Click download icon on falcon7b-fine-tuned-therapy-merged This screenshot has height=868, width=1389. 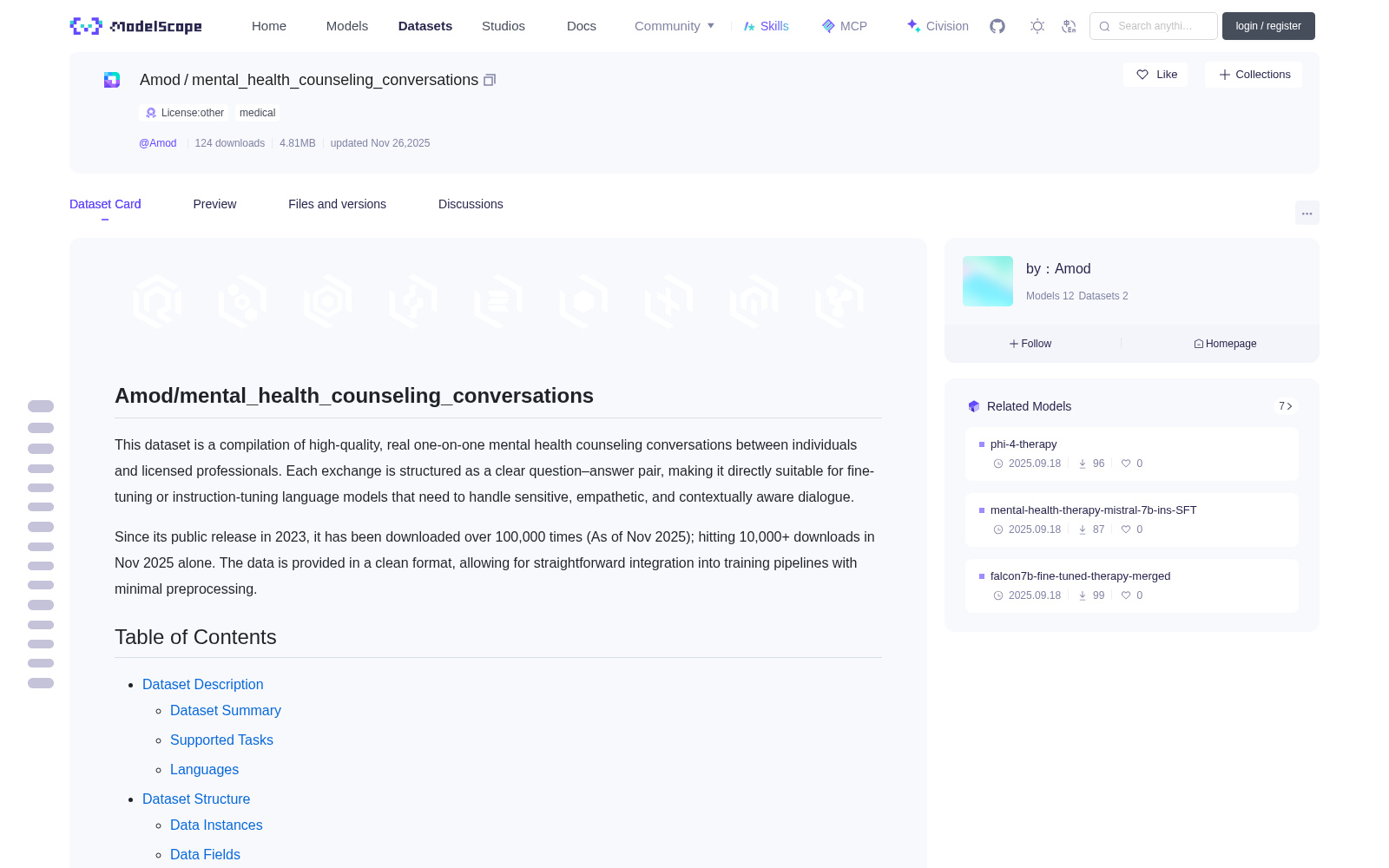[1083, 595]
